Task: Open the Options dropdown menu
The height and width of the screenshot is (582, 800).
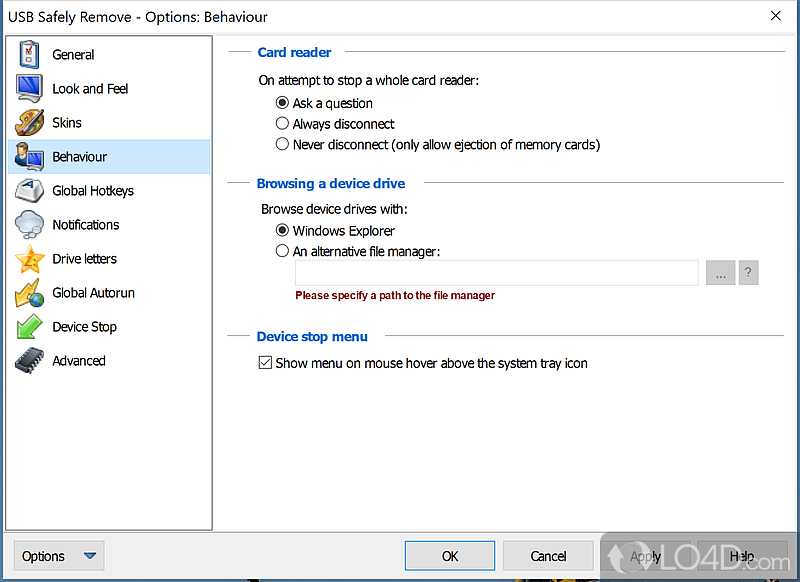Action: pyautogui.click(x=58, y=555)
